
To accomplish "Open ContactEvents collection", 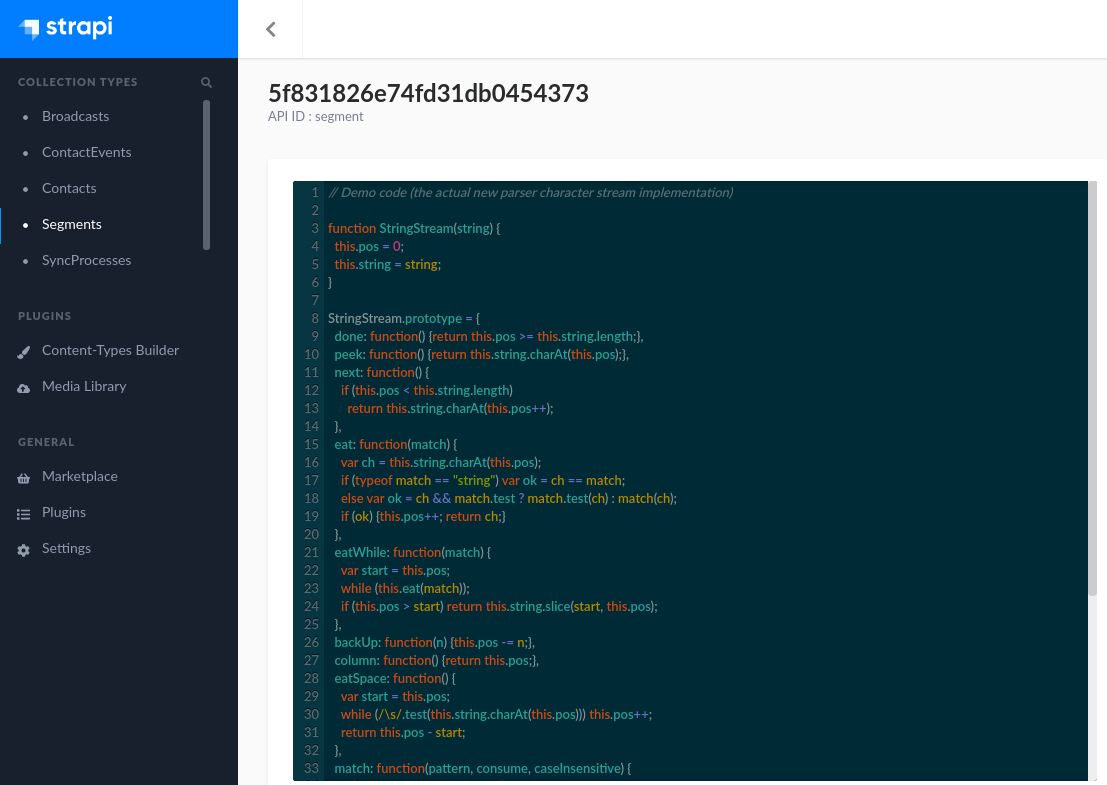I will [x=86, y=152].
